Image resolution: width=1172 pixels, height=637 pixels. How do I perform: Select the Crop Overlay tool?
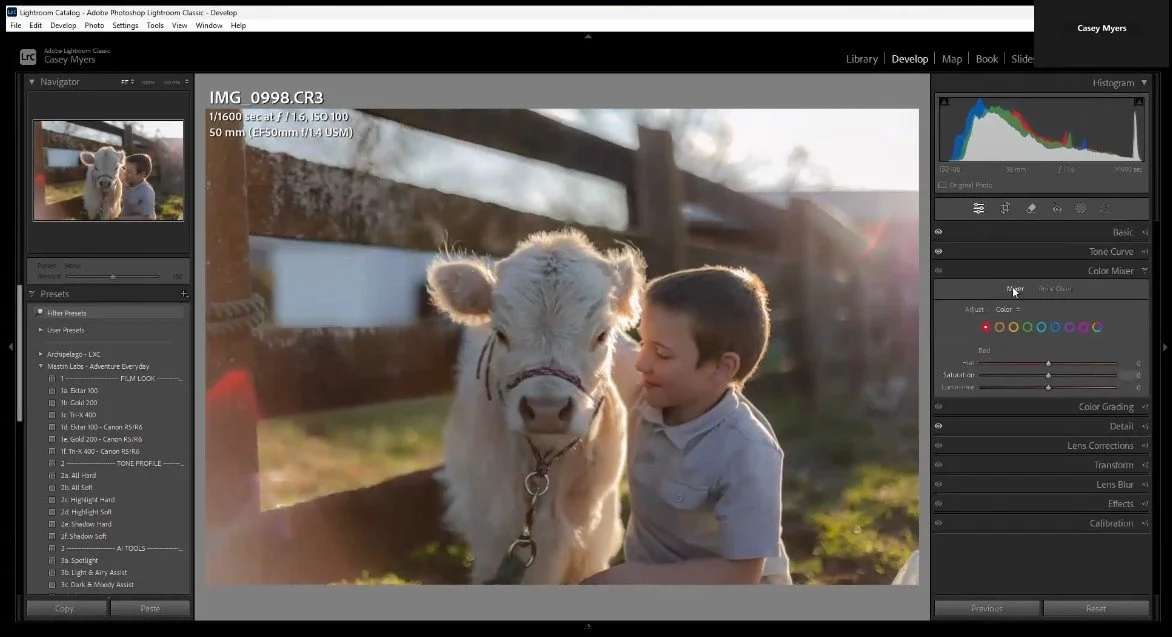click(x=1005, y=208)
